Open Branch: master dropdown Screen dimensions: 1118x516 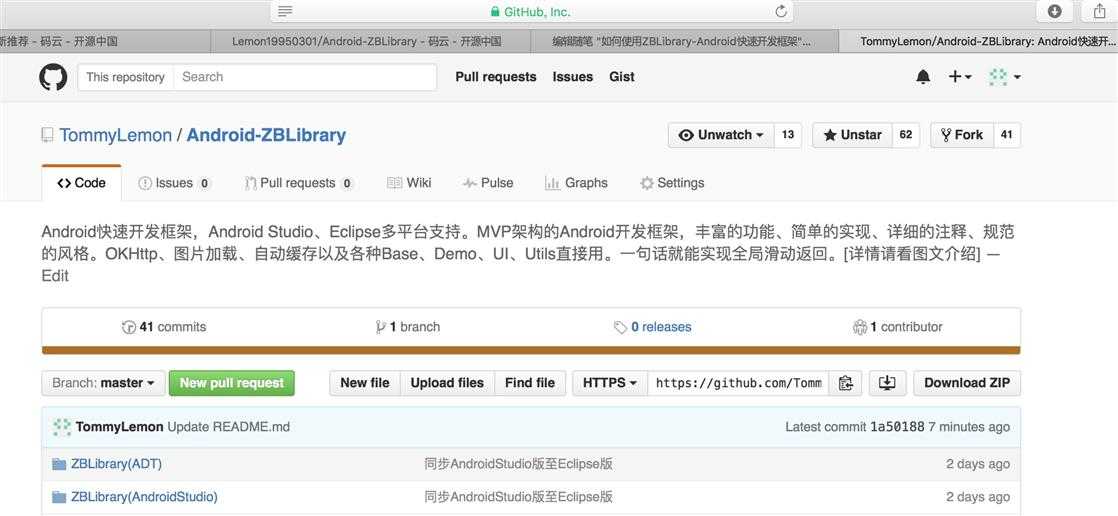pyautogui.click(x=103, y=383)
